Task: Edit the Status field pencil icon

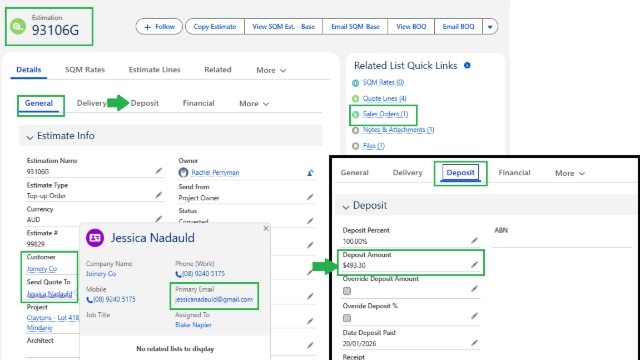Action: point(310,221)
